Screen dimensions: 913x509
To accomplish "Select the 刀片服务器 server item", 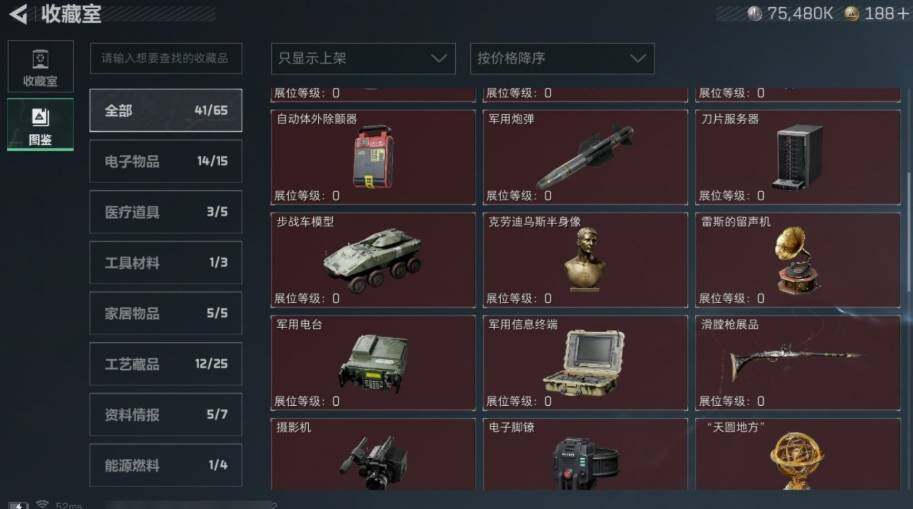I will (798, 157).
